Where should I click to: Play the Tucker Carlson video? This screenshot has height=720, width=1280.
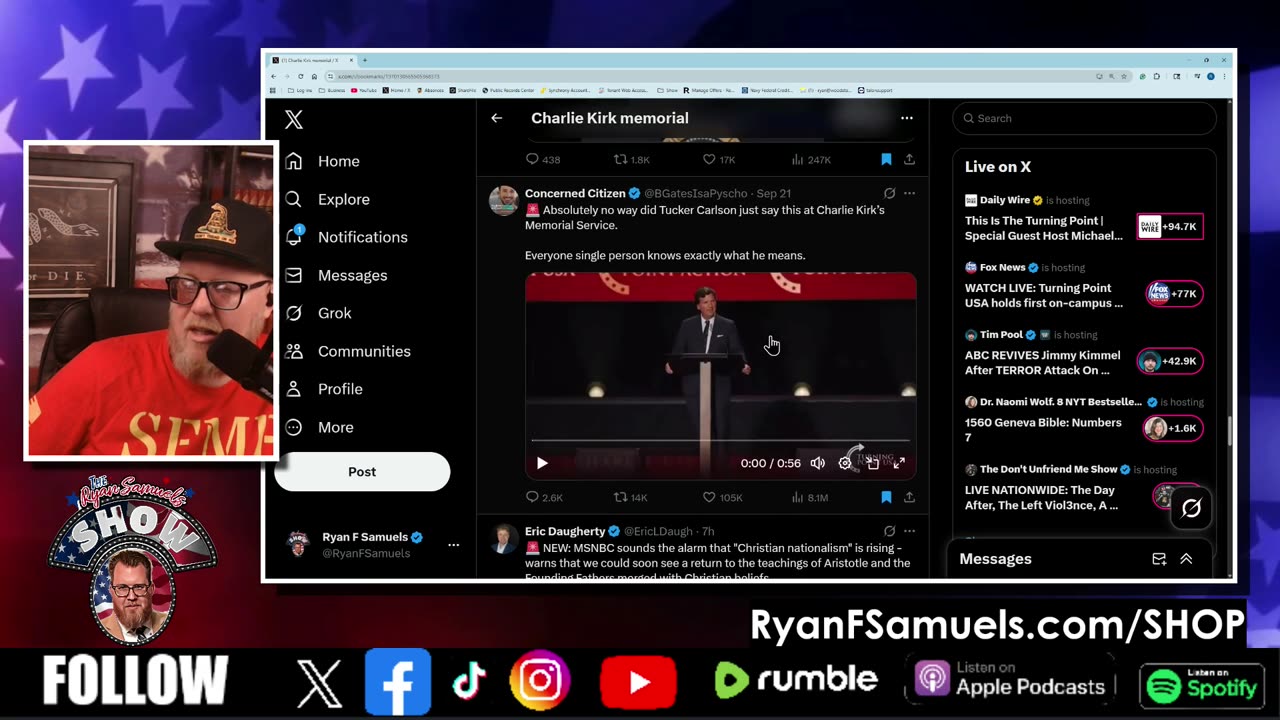point(542,463)
